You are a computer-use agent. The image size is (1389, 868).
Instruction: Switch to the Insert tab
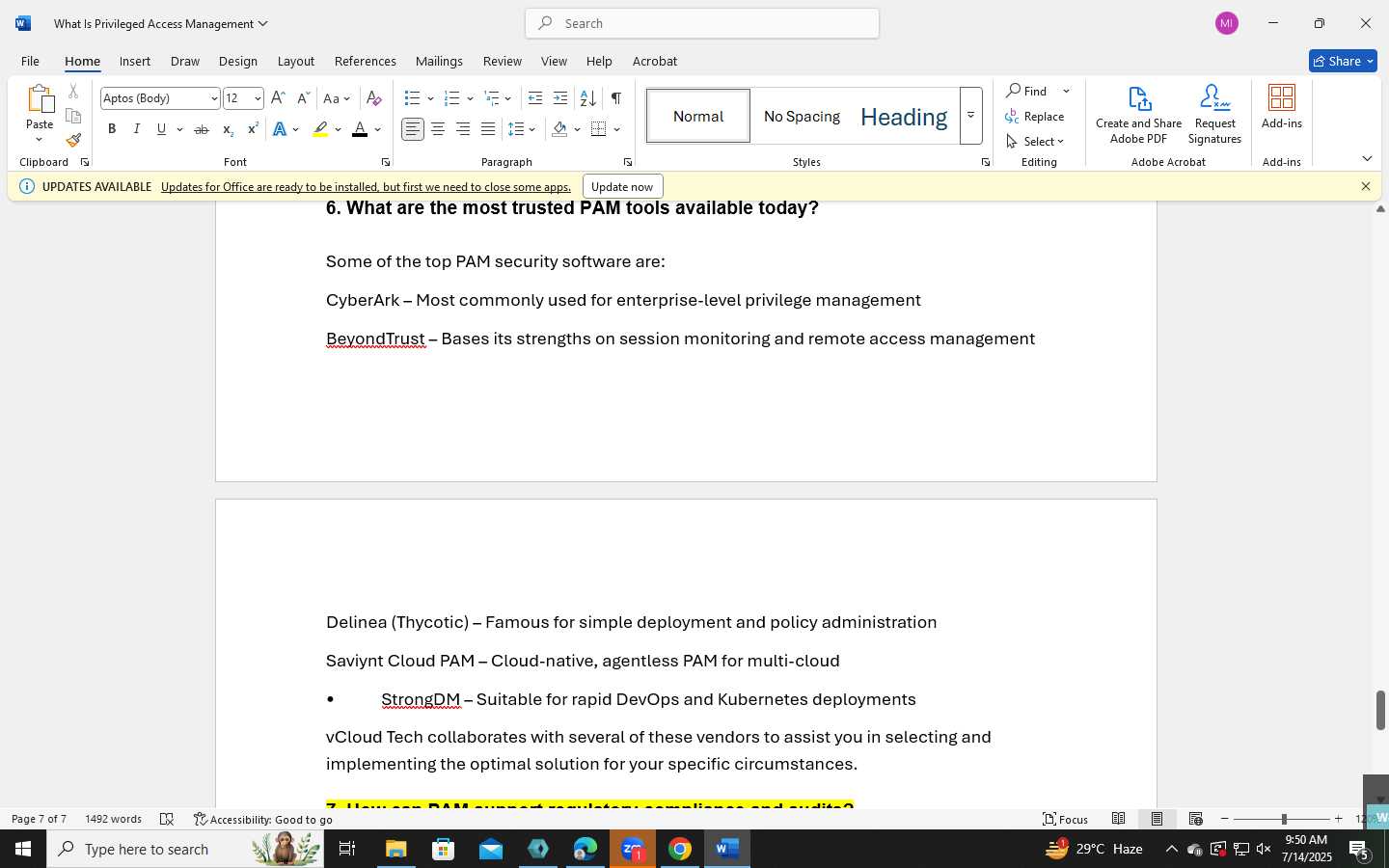[135, 61]
